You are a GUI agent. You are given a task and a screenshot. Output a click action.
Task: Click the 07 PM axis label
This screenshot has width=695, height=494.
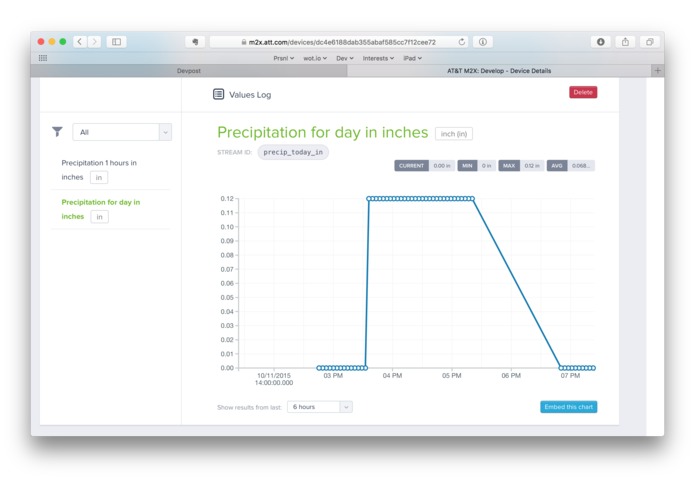point(570,376)
